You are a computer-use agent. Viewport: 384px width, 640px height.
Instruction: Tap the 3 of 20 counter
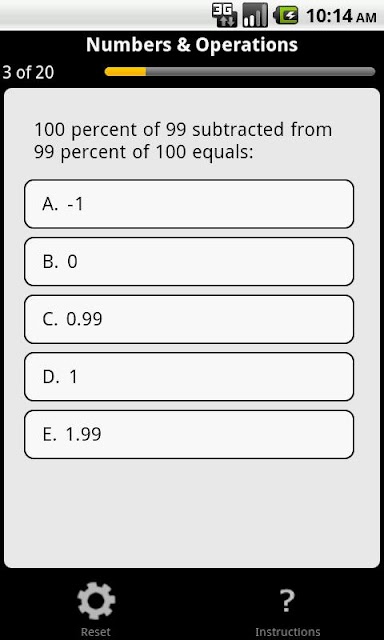click(28, 73)
